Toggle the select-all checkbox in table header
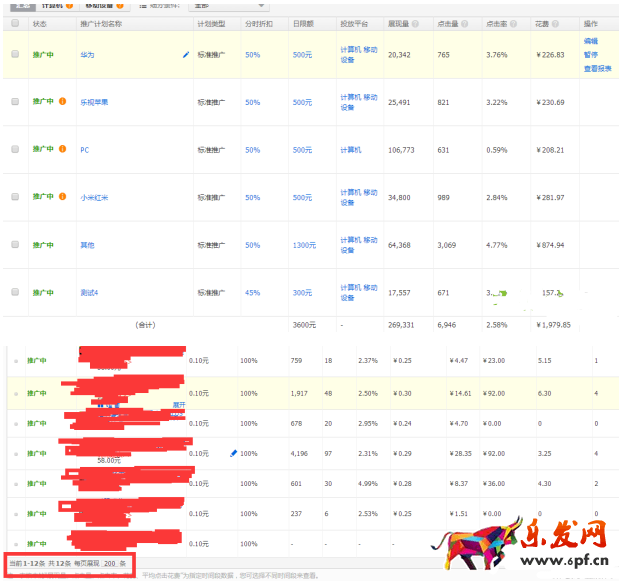This screenshot has width=619, height=581. 15,22
